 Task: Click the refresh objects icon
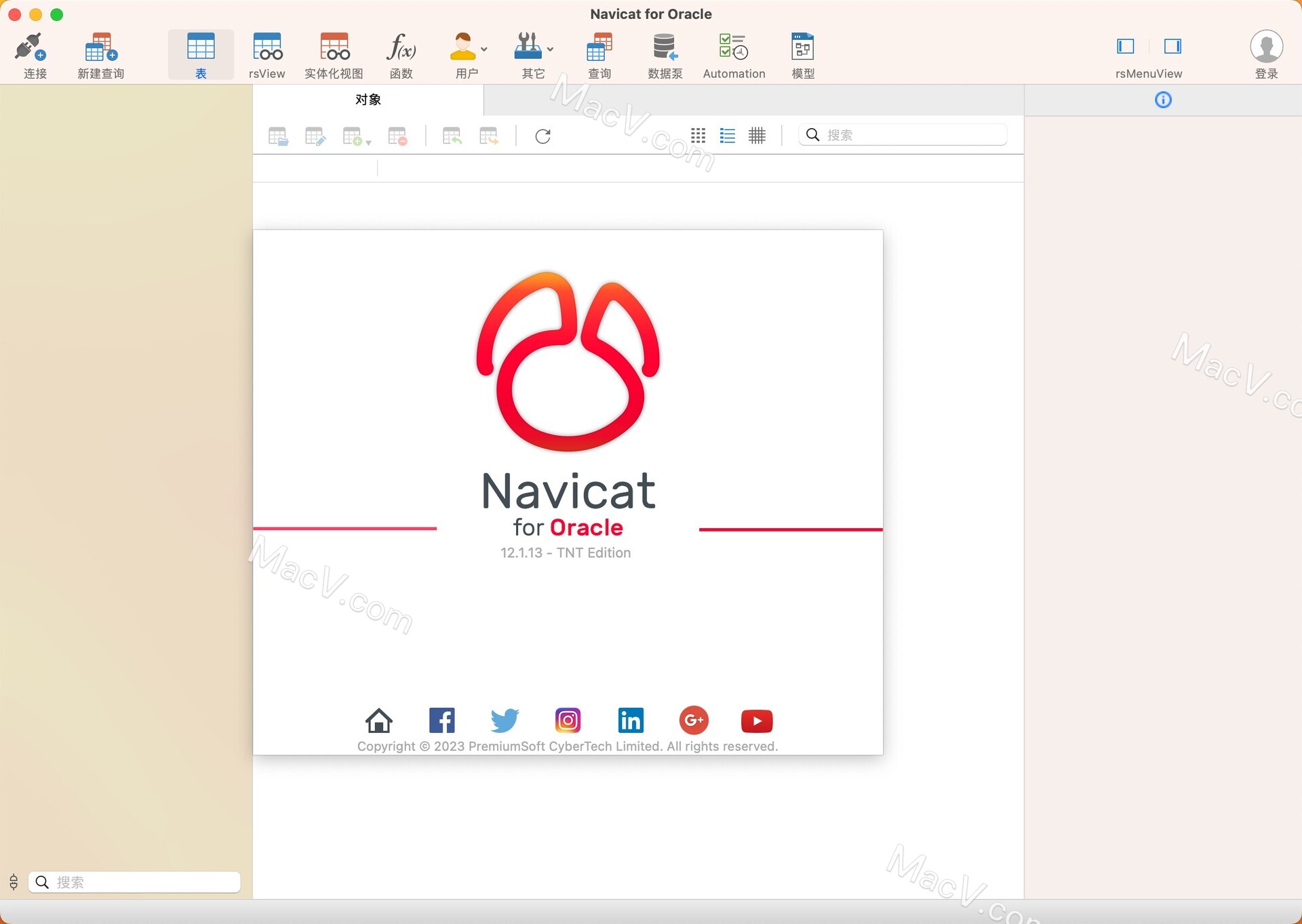[542, 136]
